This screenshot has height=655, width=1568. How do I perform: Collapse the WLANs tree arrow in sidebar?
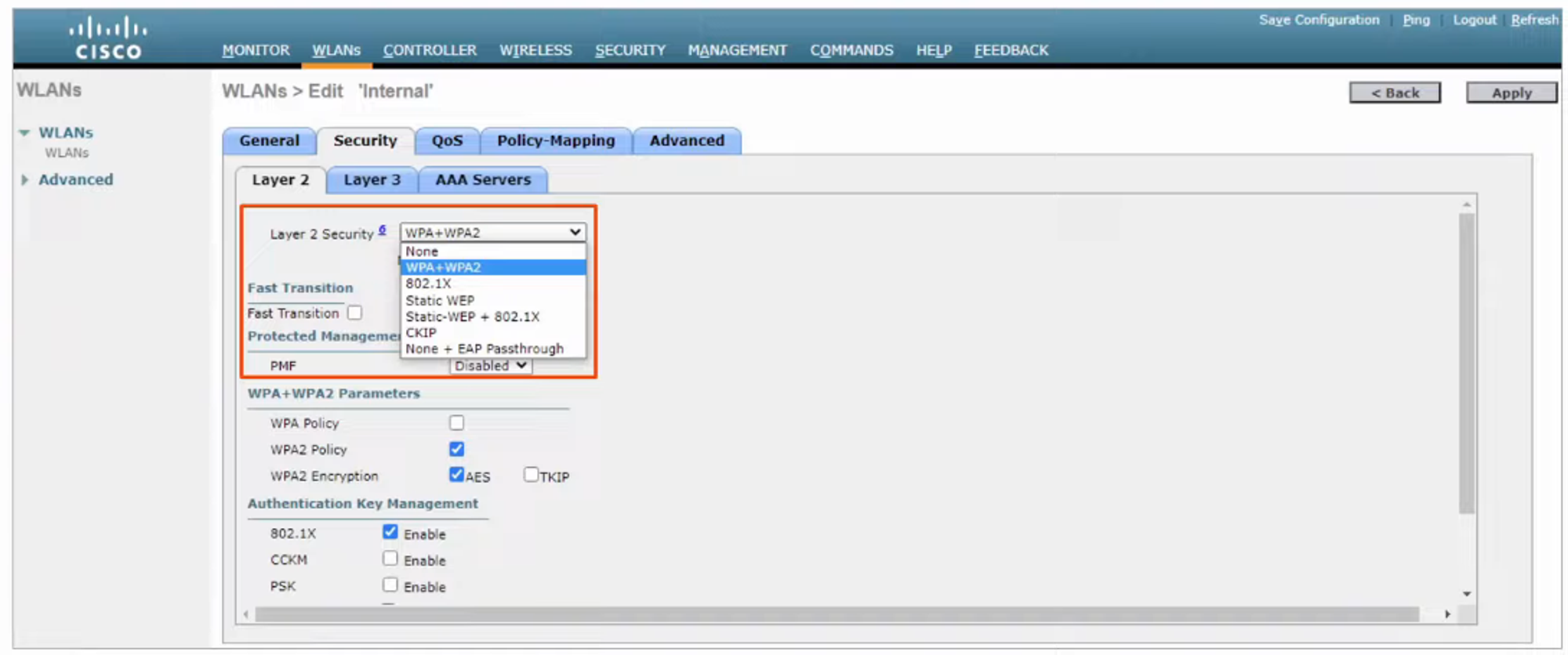(24, 133)
